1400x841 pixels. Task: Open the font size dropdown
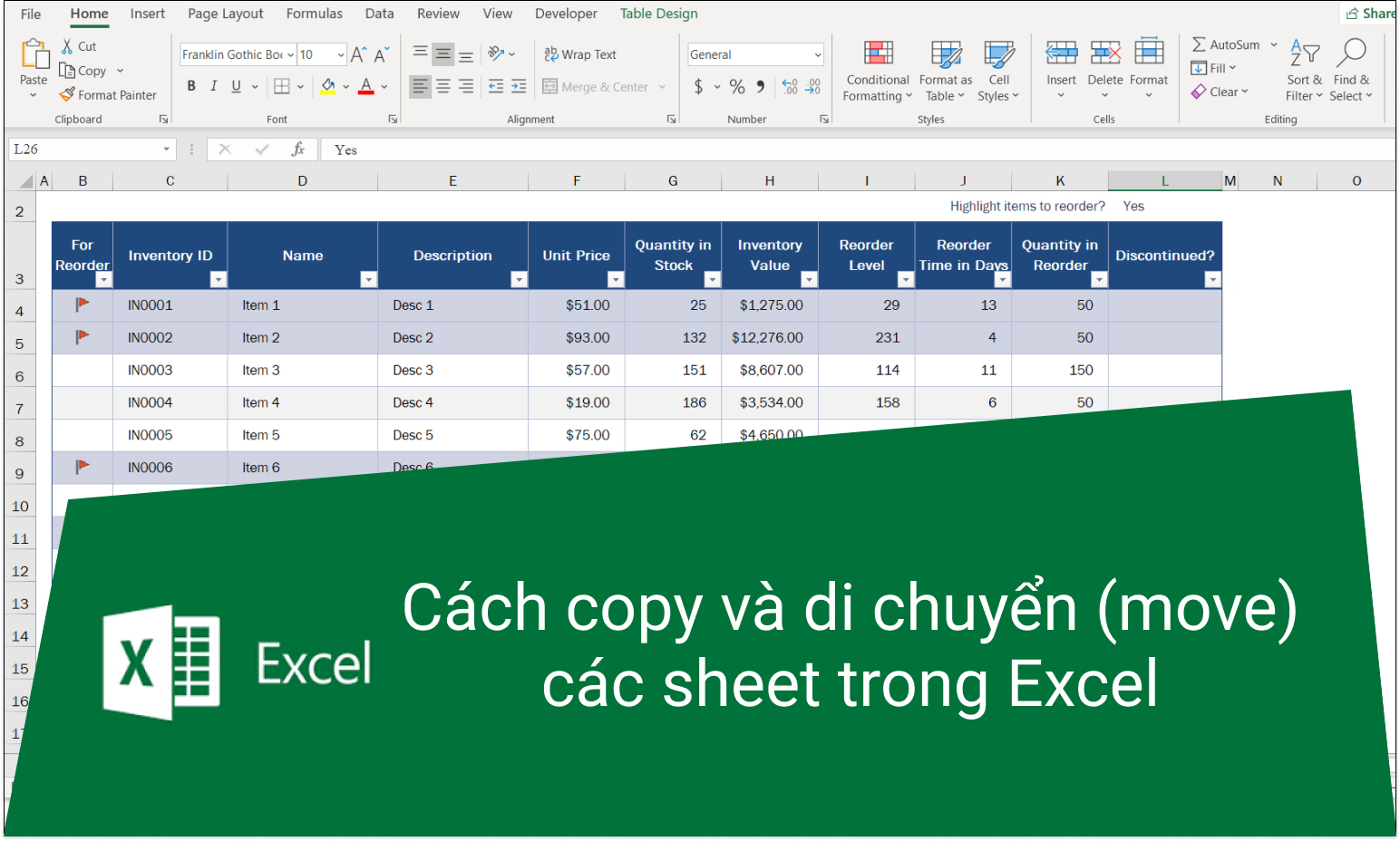(341, 55)
